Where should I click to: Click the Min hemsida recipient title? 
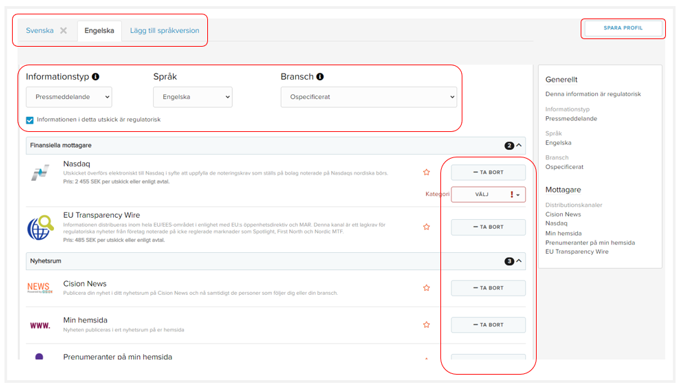(85, 320)
